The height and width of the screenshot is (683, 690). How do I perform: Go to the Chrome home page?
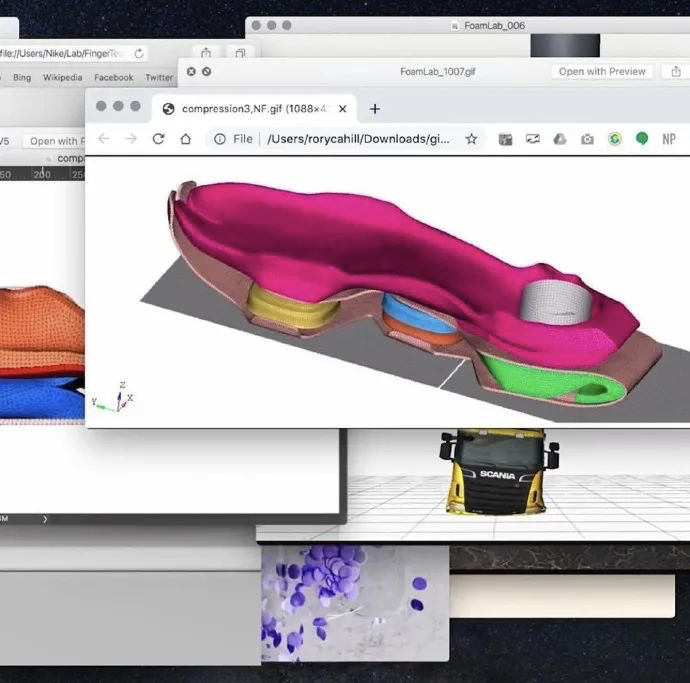pos(185,139)
